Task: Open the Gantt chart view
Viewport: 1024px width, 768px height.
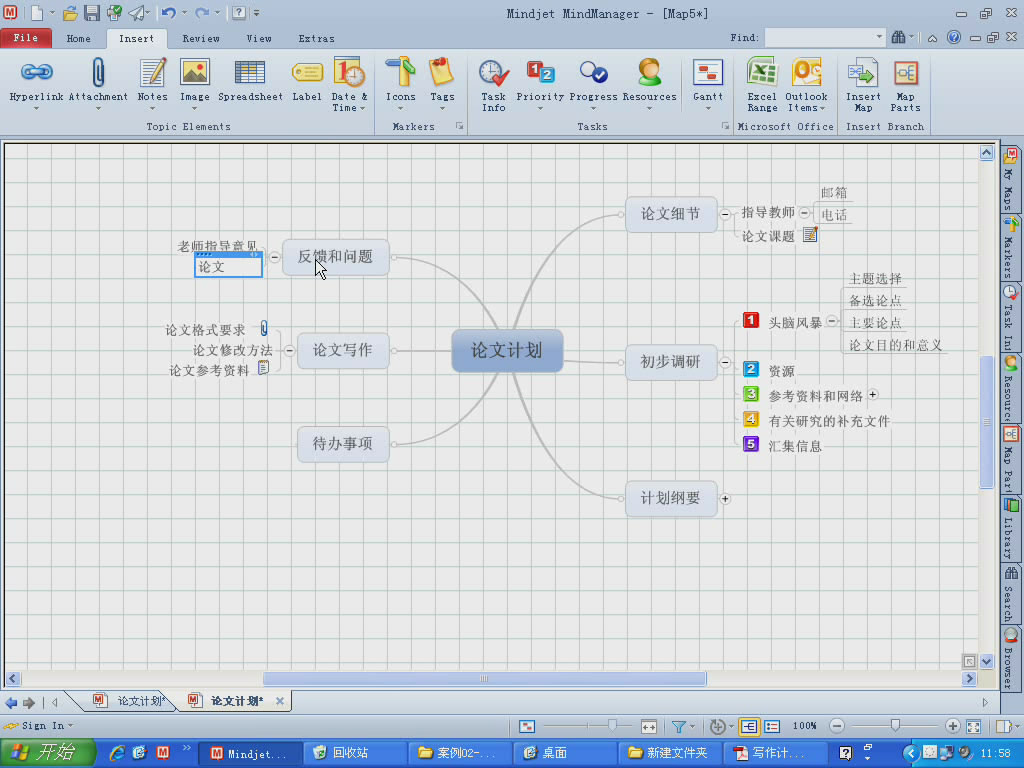Action: tap(708, 83)
